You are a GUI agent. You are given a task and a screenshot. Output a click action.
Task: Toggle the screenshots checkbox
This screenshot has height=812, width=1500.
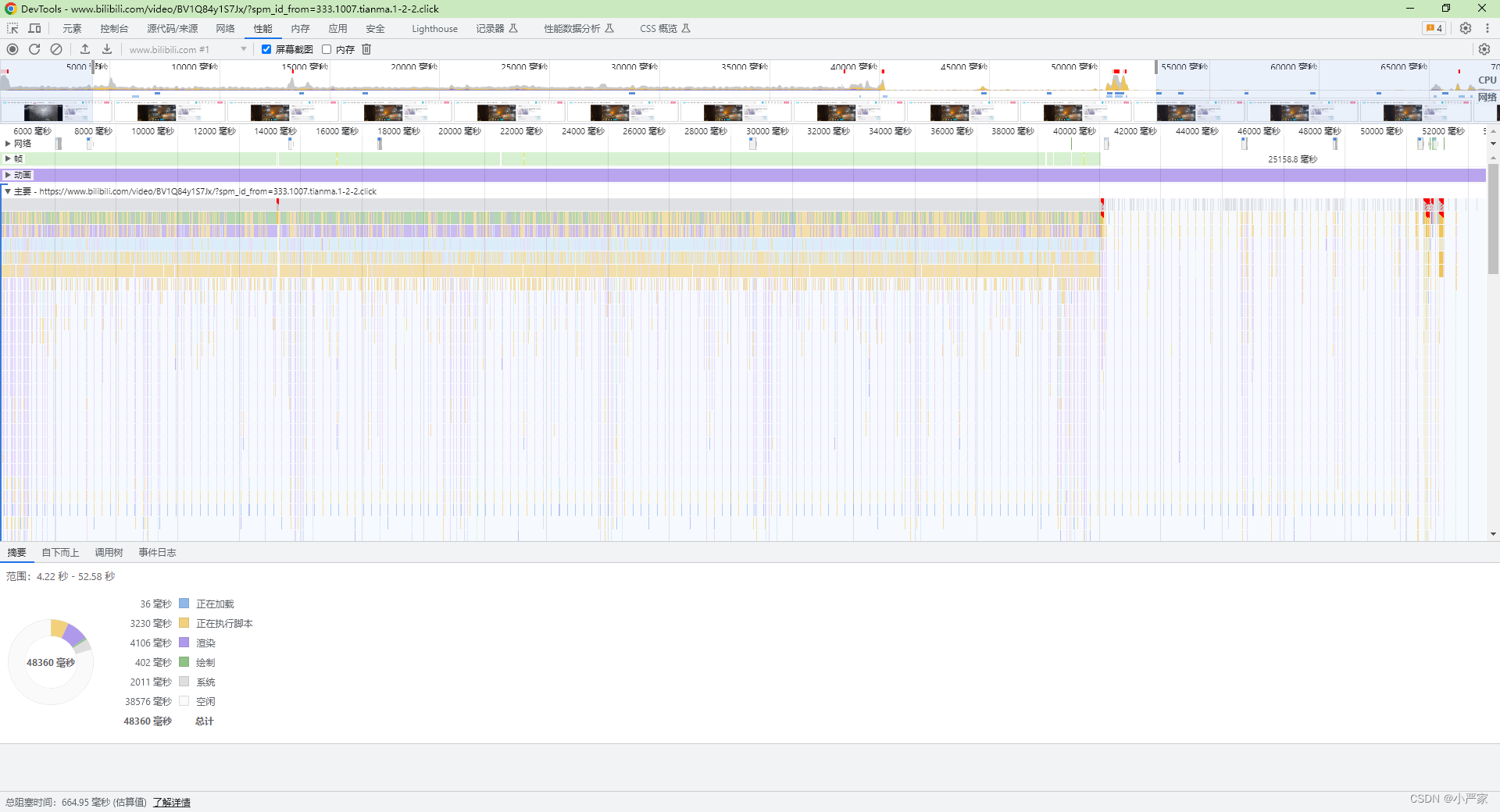click(x=266, y=49)
